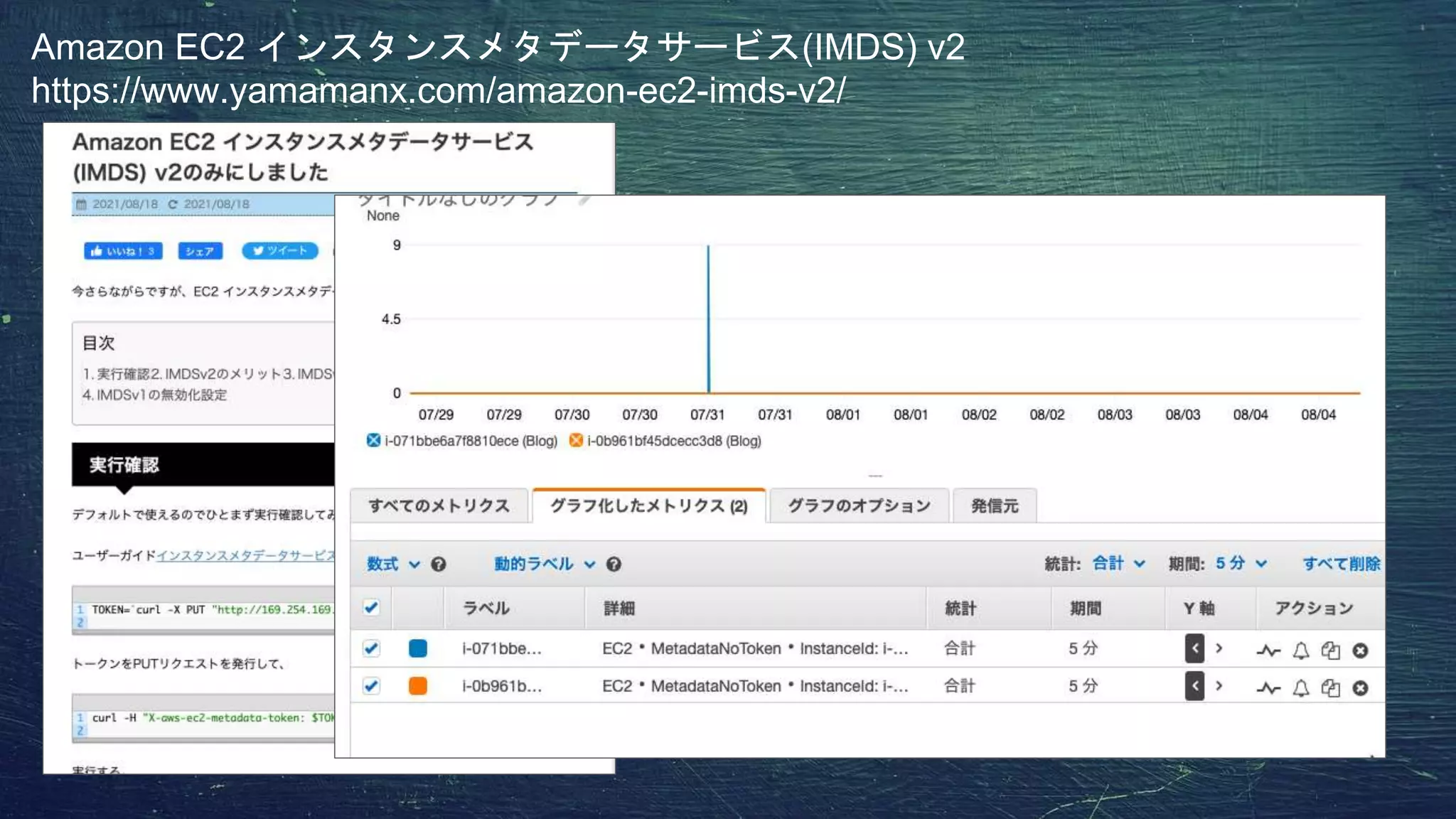
Task: Click orange color swatch for i-0b961b
Action: (x=418, y=686)
